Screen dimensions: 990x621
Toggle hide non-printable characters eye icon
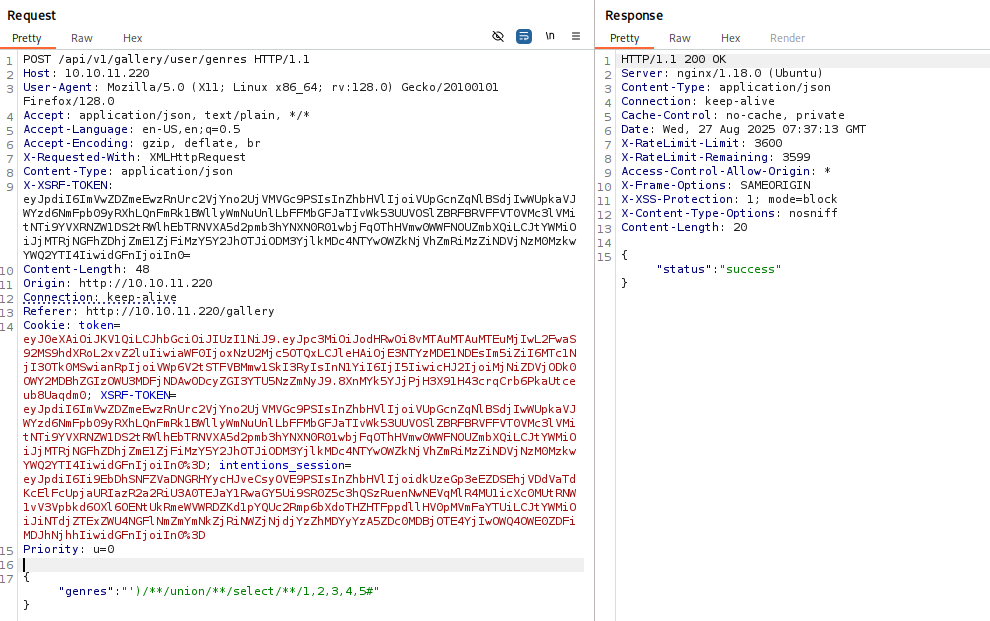pyautogui.click(x=498, y=37)
